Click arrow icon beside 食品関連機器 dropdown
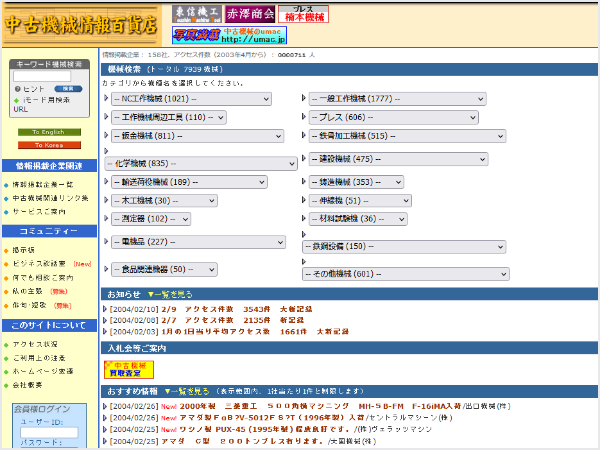Image resolution: width=600 pixels, height=450 pixels. (x=106, y=269)
